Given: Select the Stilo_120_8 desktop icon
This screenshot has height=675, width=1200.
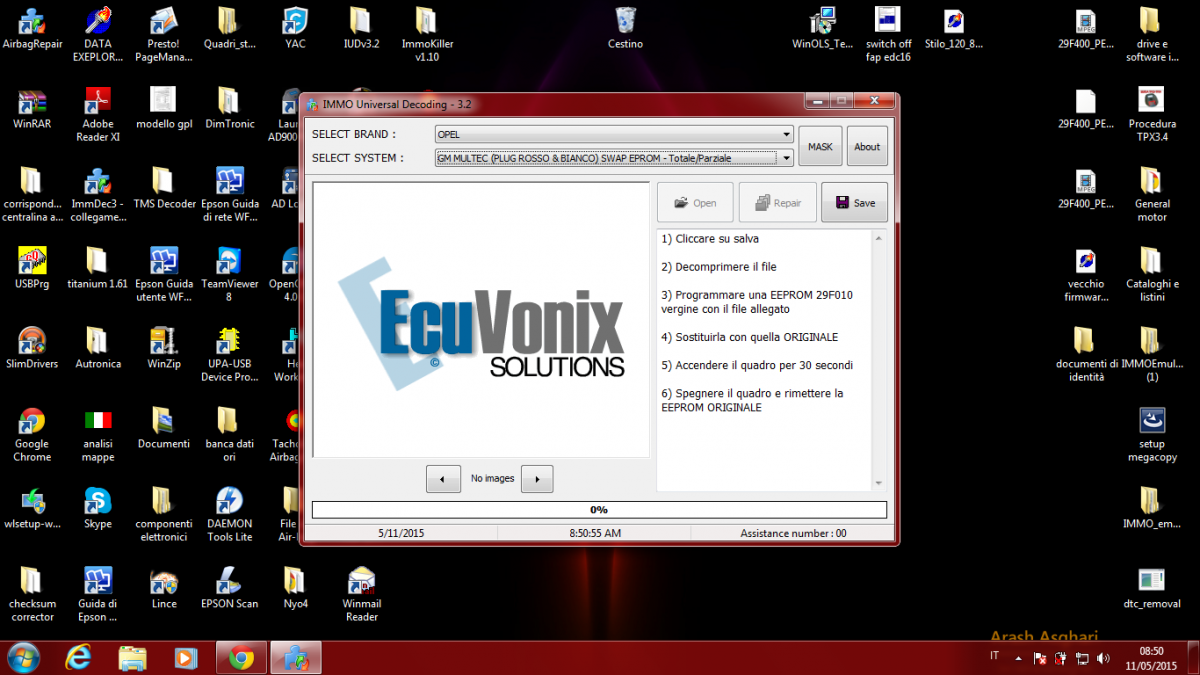Looking at the screenshot, I should (x=954, y=29).
